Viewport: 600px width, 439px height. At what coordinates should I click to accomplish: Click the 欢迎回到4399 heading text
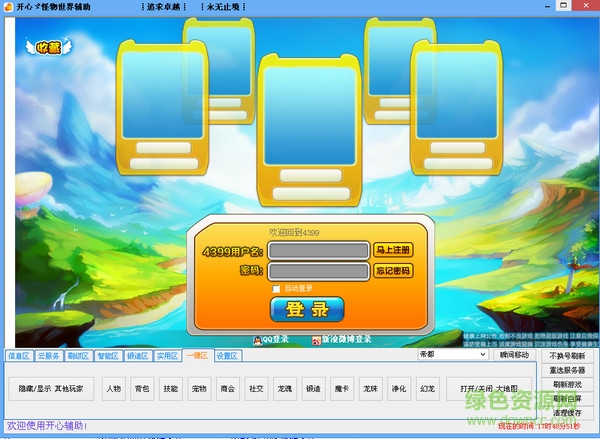[294, 232]
